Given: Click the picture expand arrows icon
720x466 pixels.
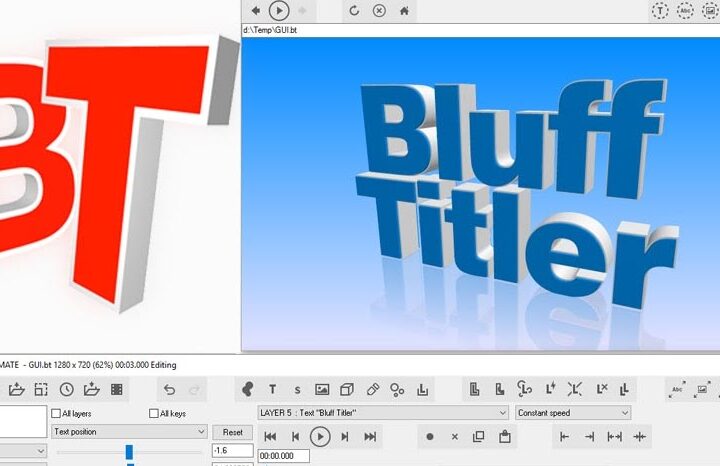Looking at the screenshot, I should coord(702,389).
